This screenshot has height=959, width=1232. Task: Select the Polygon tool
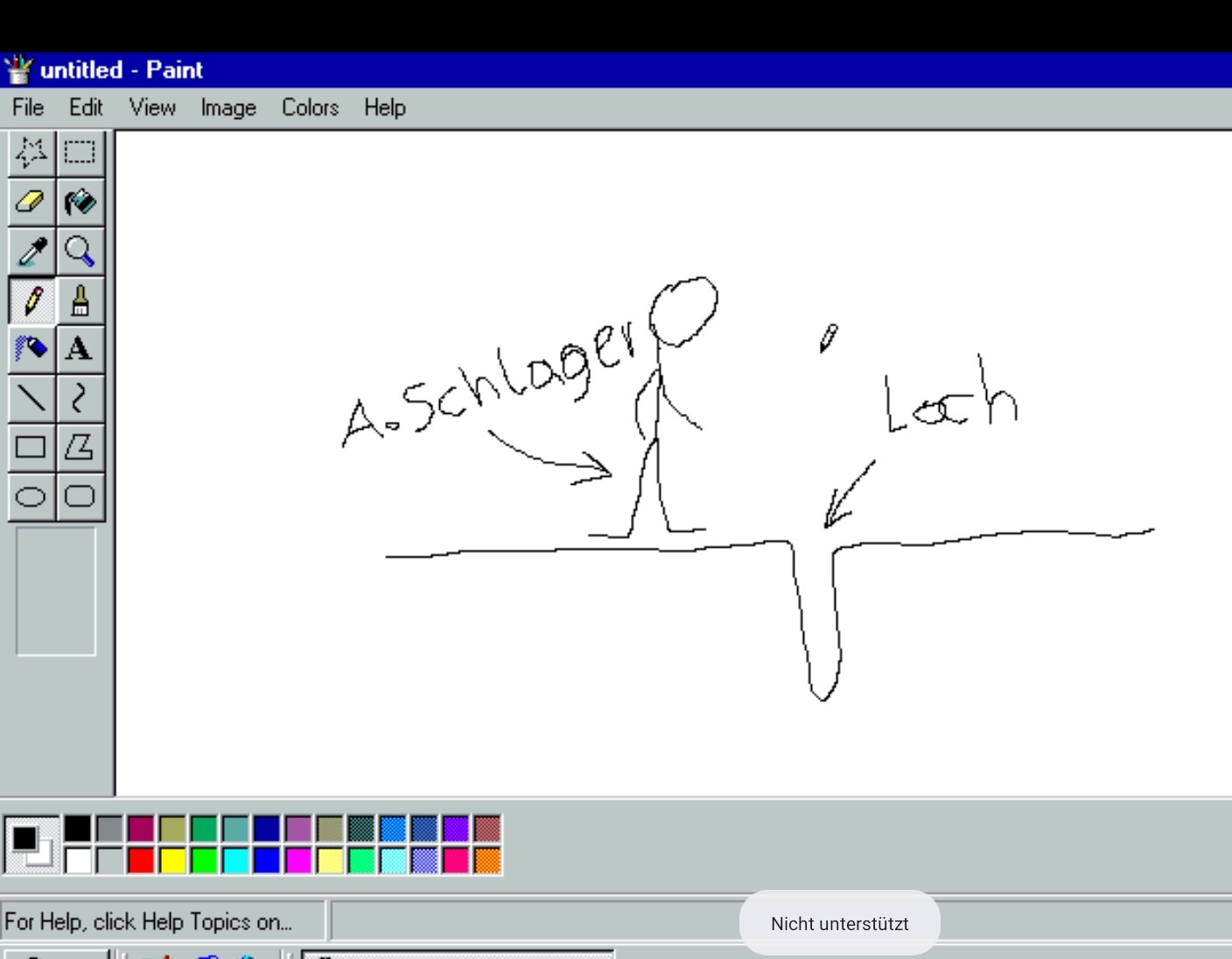(80, 447)
